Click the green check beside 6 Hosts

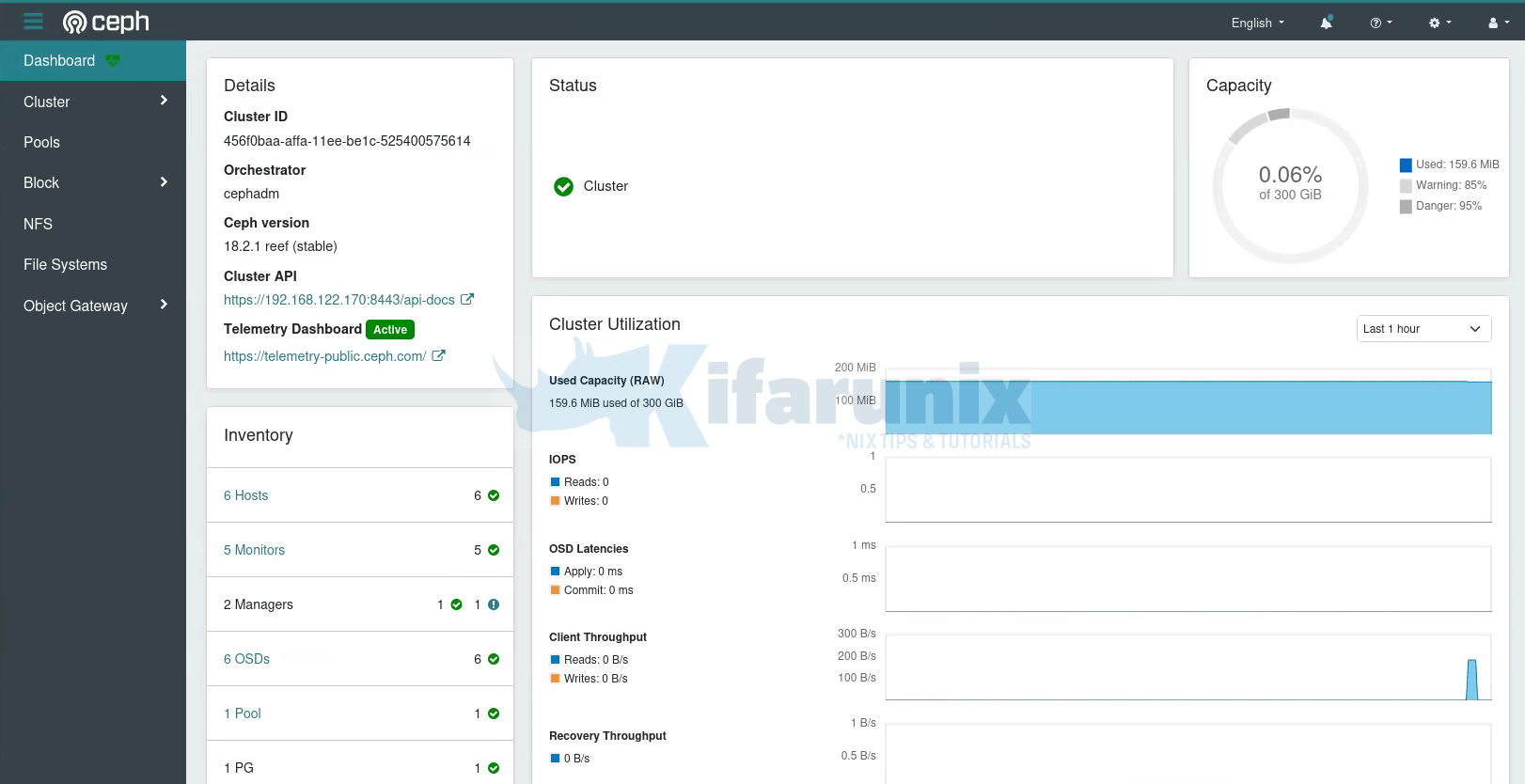(x=494, y=495)
